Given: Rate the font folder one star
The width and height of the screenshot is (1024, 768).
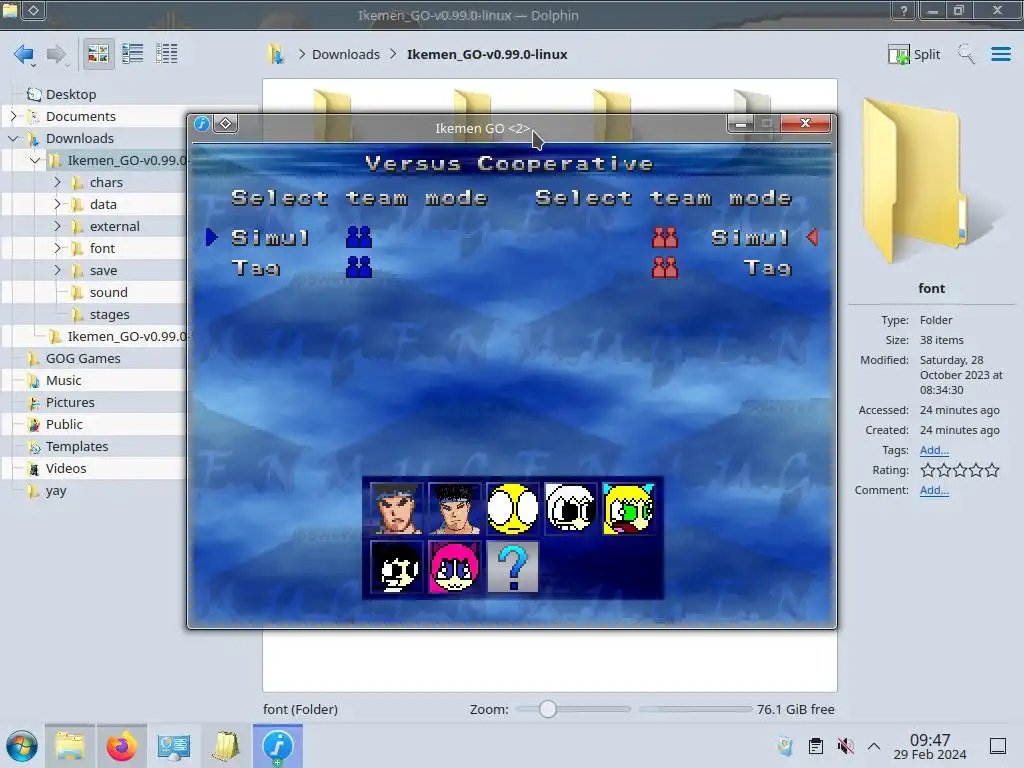Looking at the screenshot, I should [927, 470].
